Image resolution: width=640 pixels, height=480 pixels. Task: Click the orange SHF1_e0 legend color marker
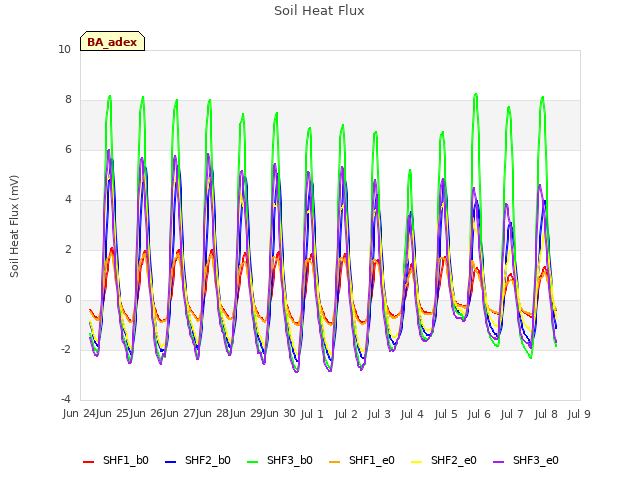[335, 462]
